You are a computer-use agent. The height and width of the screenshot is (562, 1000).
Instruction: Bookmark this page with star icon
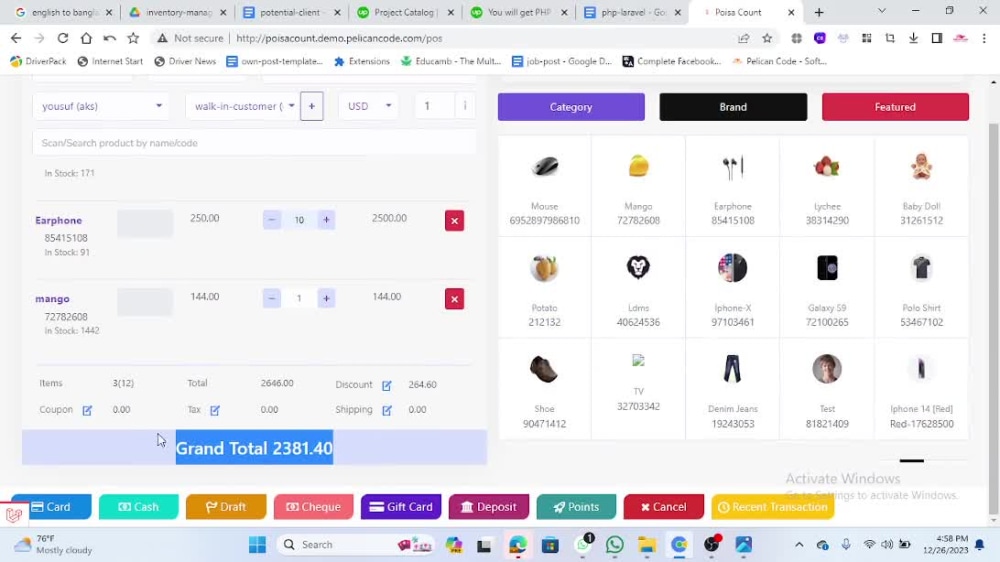[x=767, y=38]
